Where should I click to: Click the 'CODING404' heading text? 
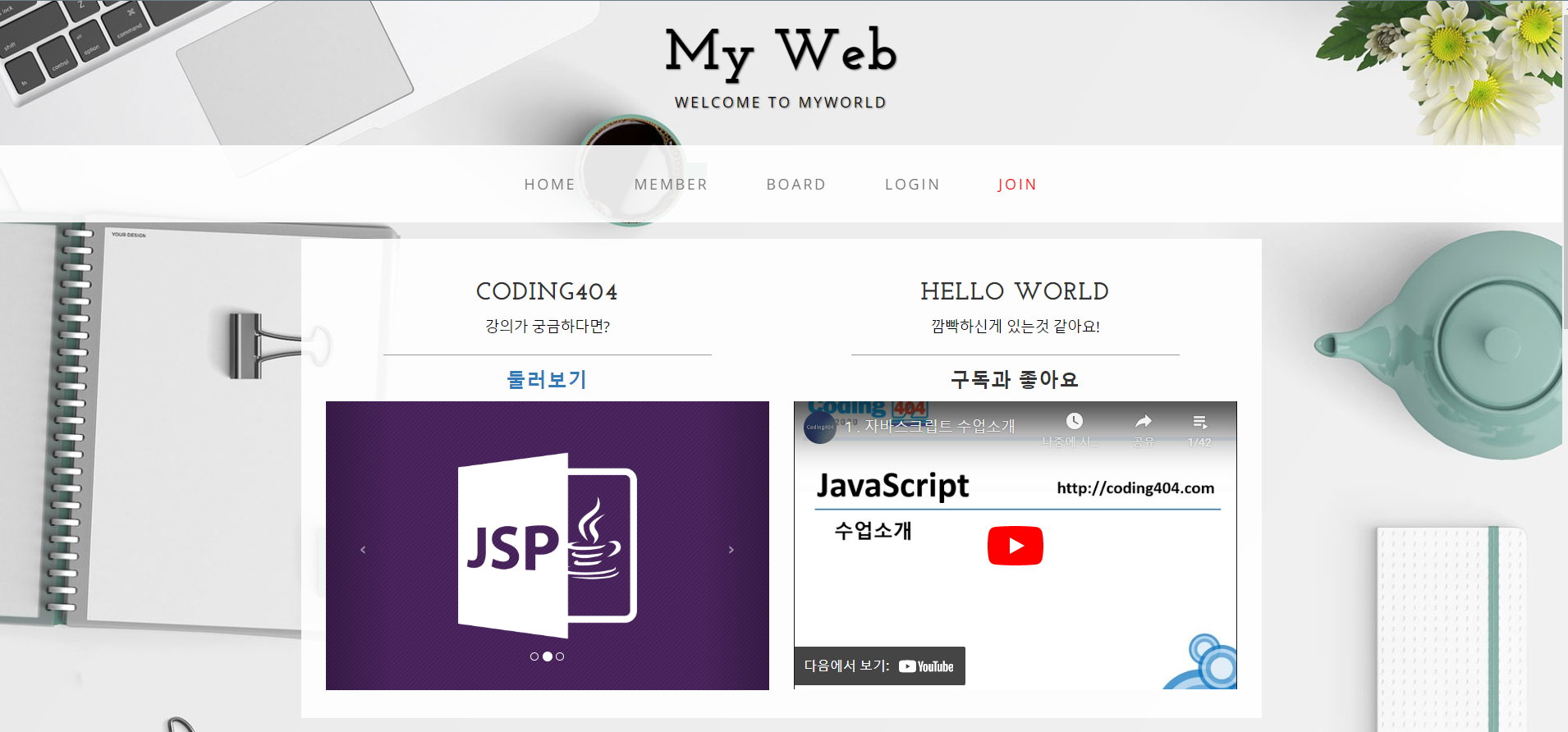click(x=547, y=291)
